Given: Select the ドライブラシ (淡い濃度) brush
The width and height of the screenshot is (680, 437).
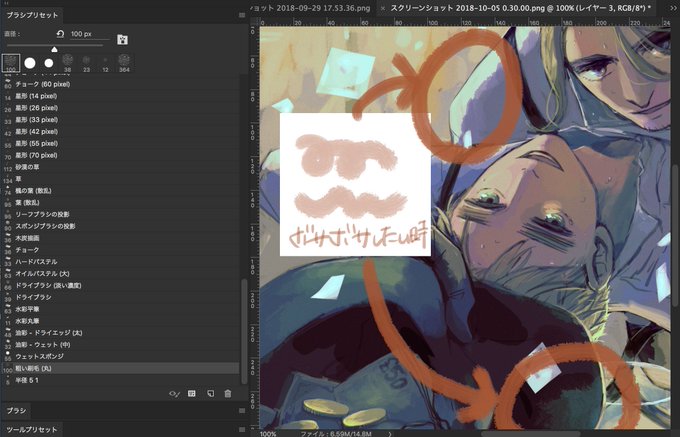Looking at the screenshot, I should 121,285.
